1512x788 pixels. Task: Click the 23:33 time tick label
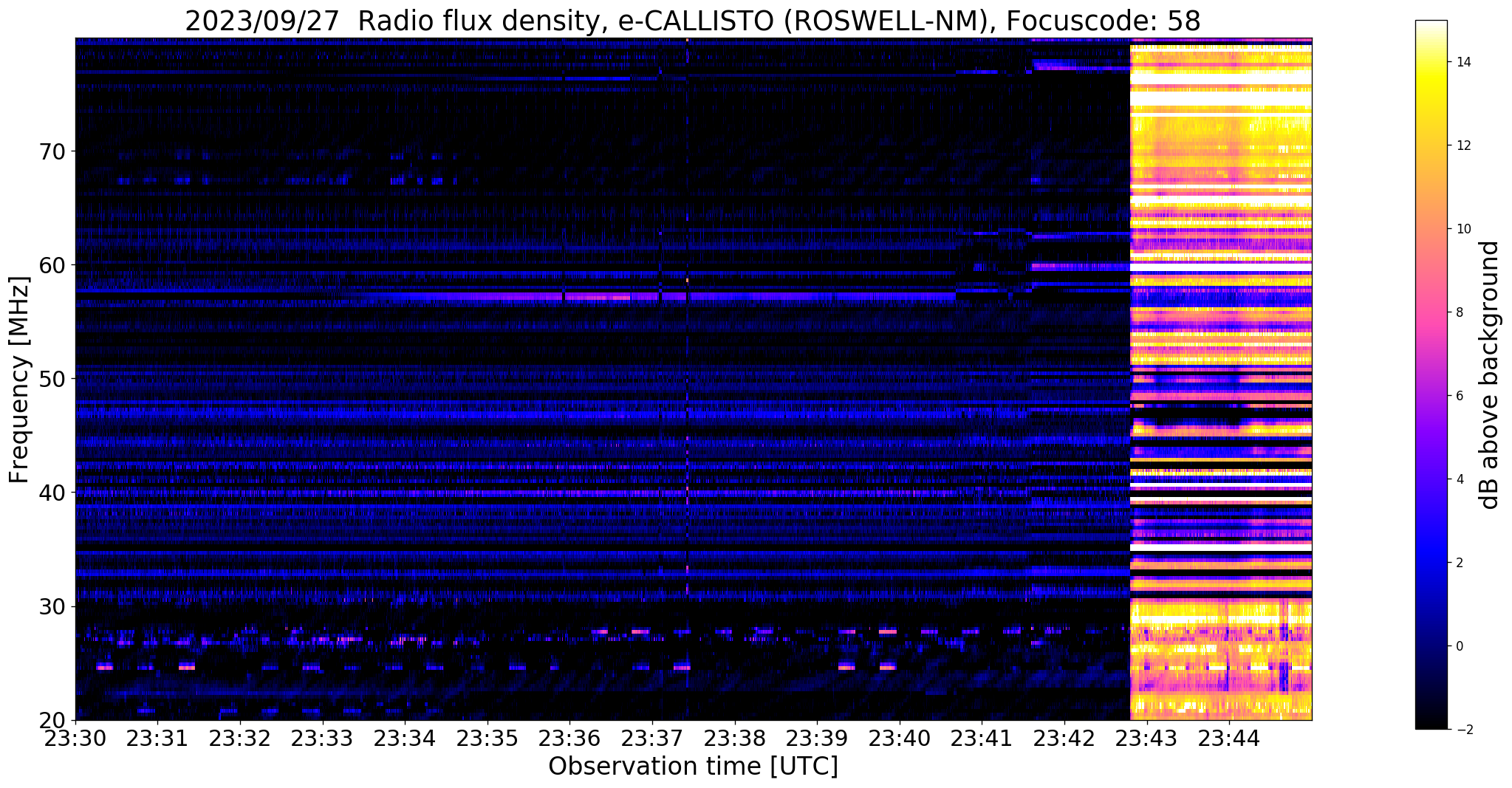coord(322,739)
